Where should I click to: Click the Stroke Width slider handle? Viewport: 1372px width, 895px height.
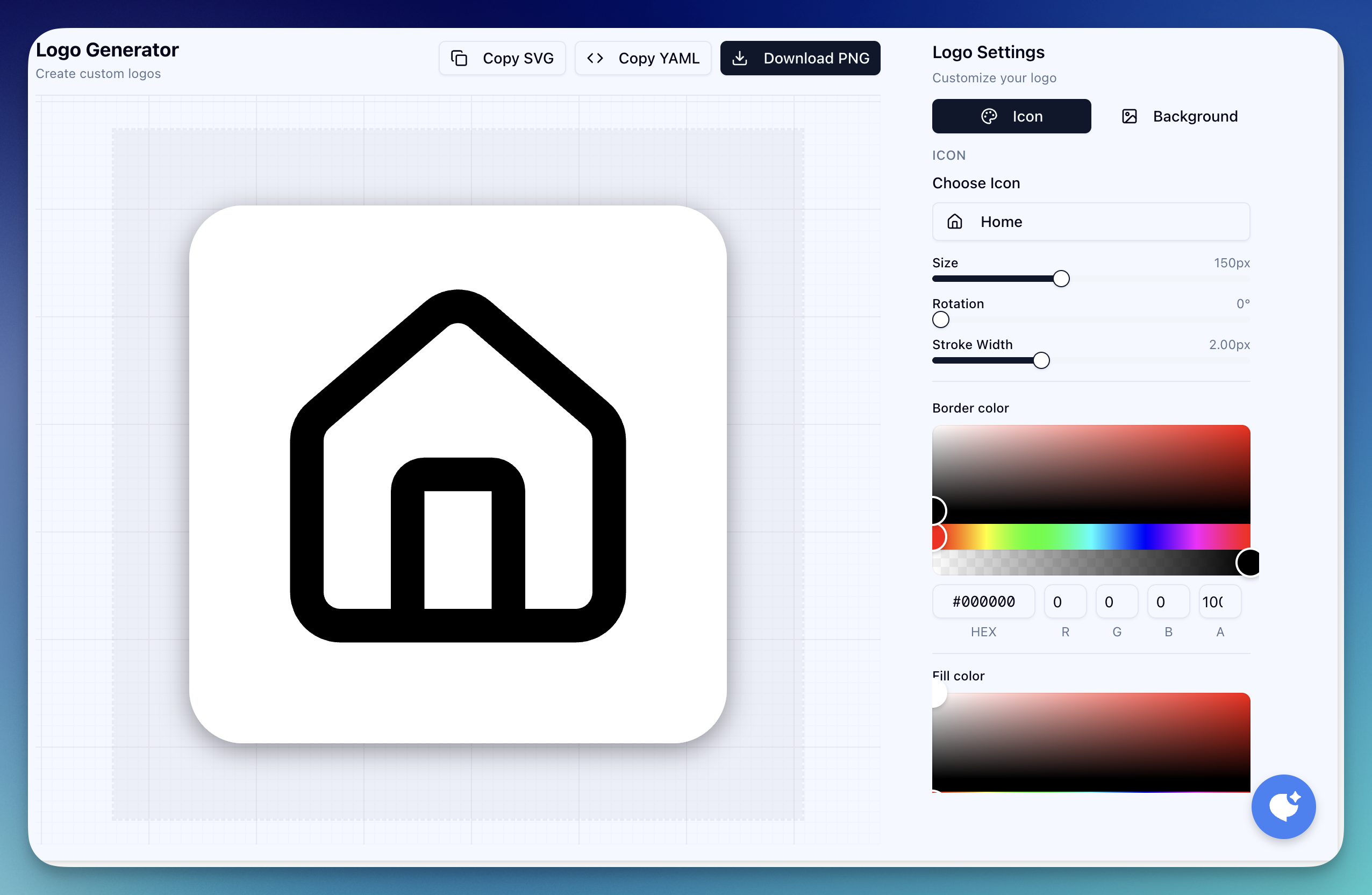click(1041, 360)
